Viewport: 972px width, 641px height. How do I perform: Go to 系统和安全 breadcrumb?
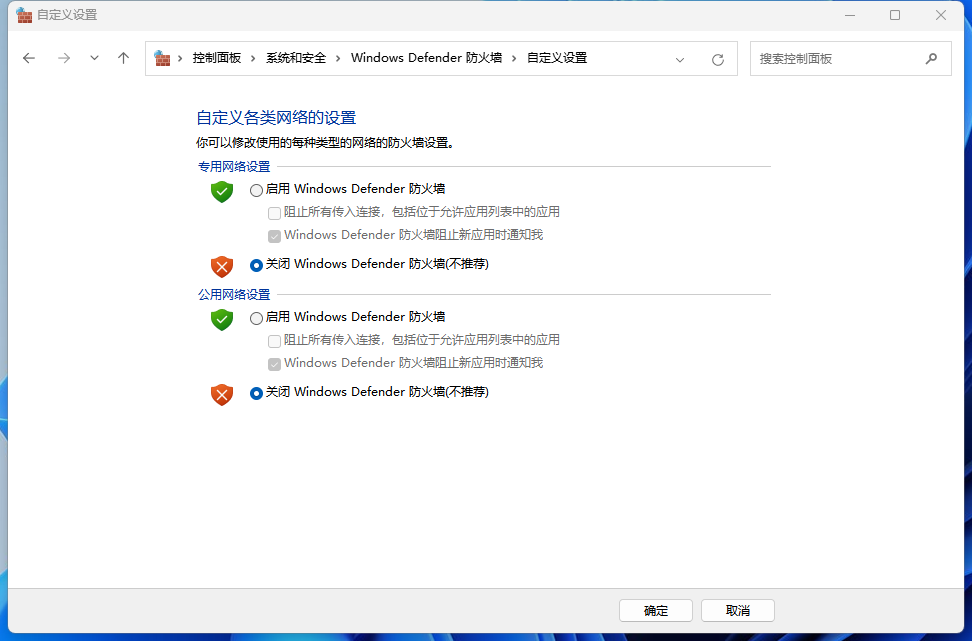tap(296, 58)
